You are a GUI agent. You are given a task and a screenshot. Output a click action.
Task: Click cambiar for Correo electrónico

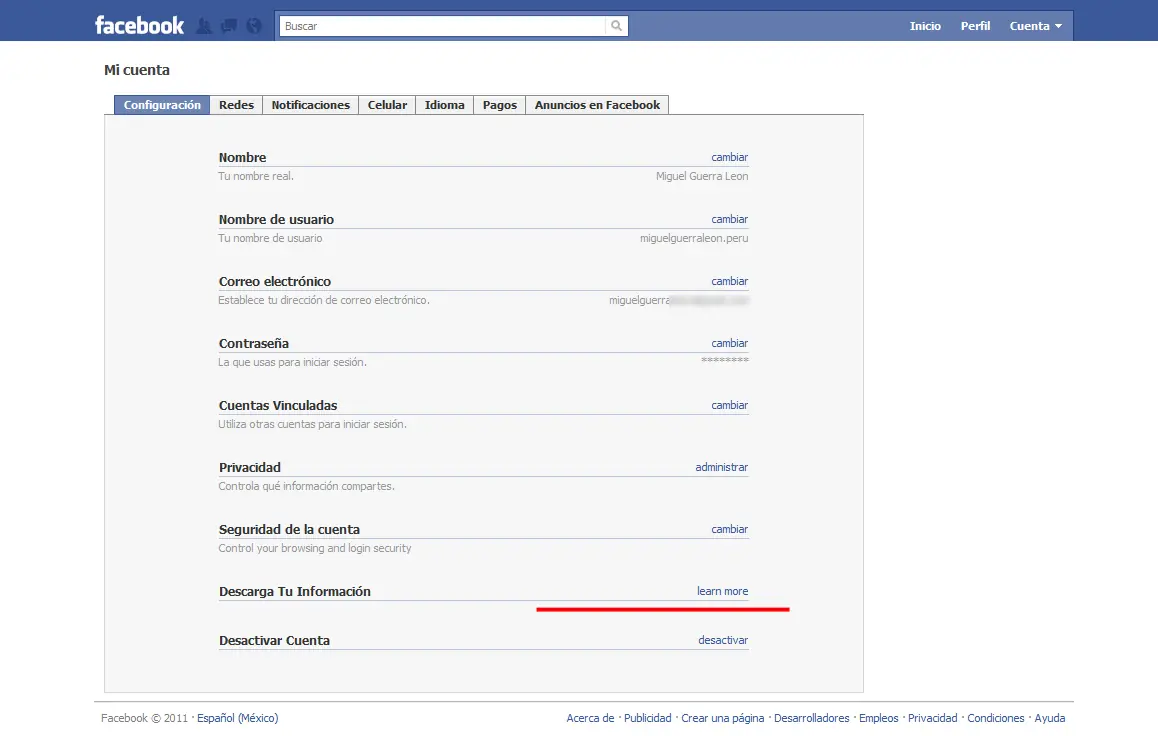[x=730, y=281]
